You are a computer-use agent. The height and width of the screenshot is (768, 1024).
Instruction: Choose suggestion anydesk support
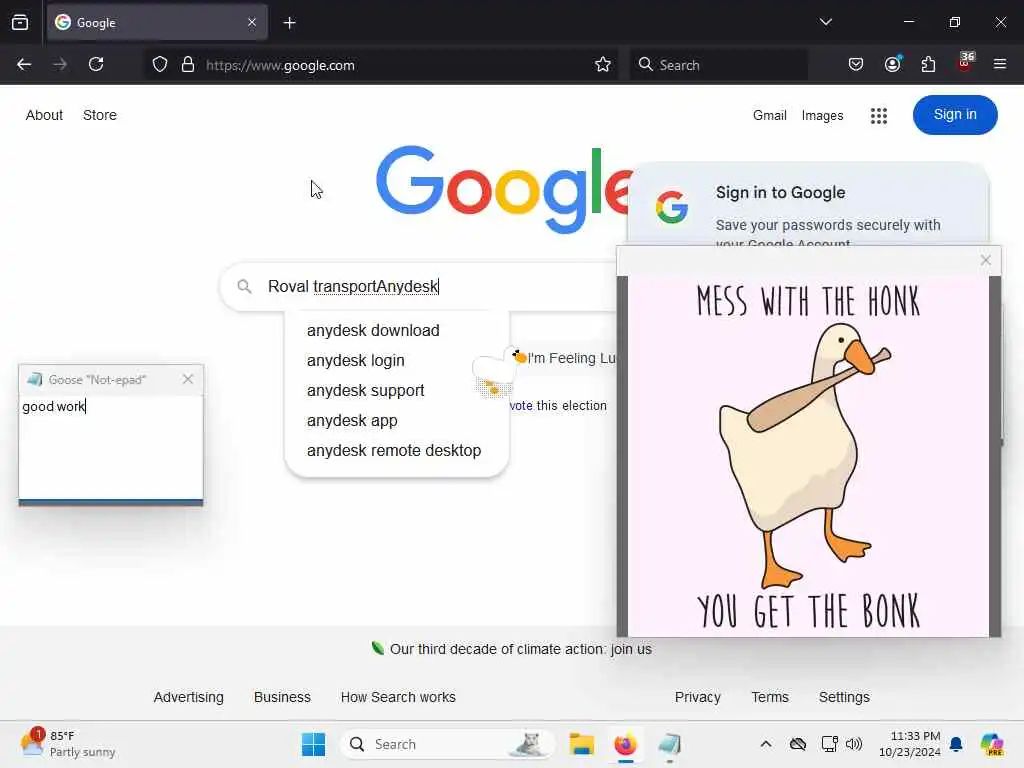[366, 391]
